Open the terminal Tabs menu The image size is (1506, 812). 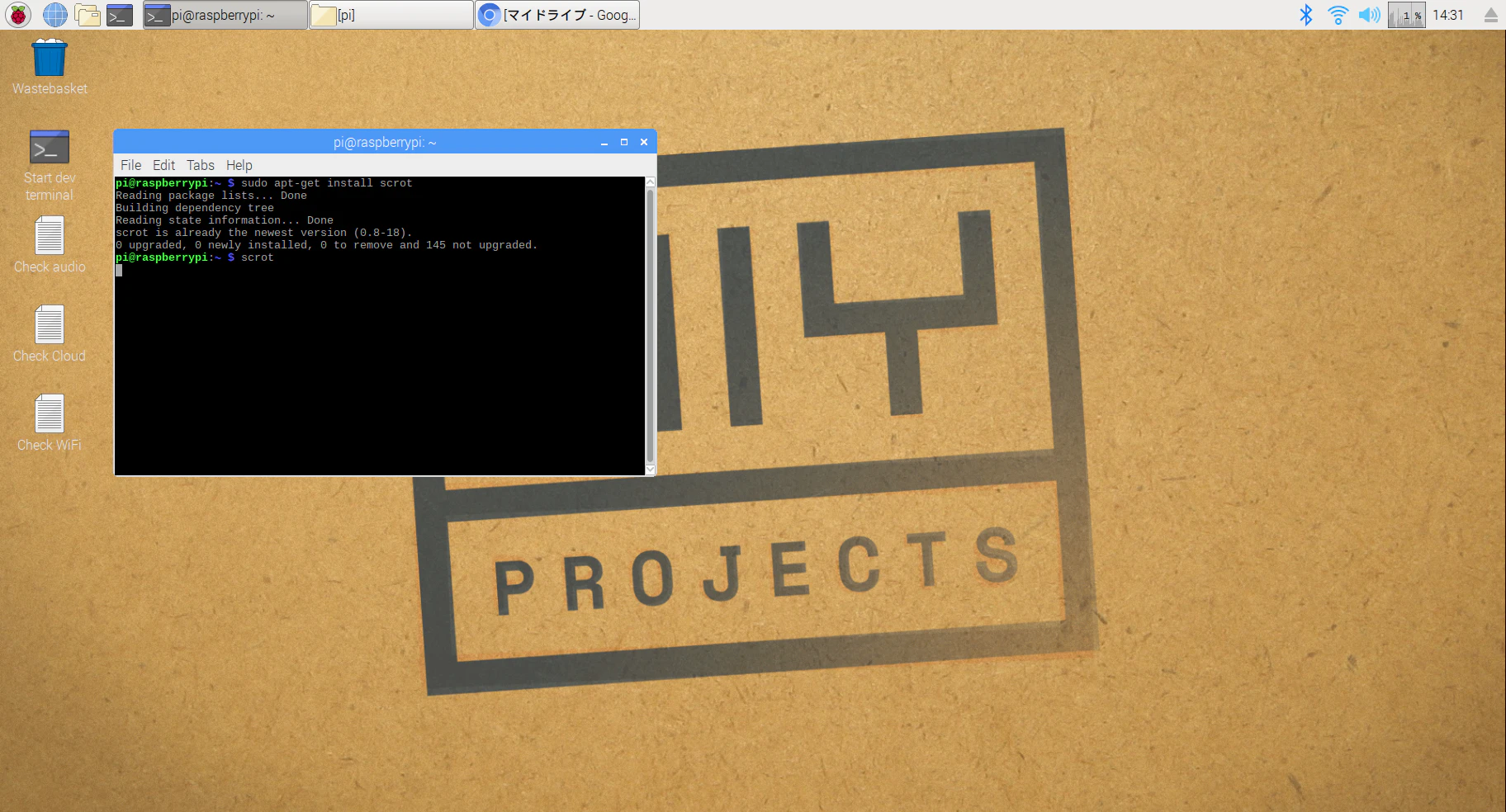click(201, 165)
